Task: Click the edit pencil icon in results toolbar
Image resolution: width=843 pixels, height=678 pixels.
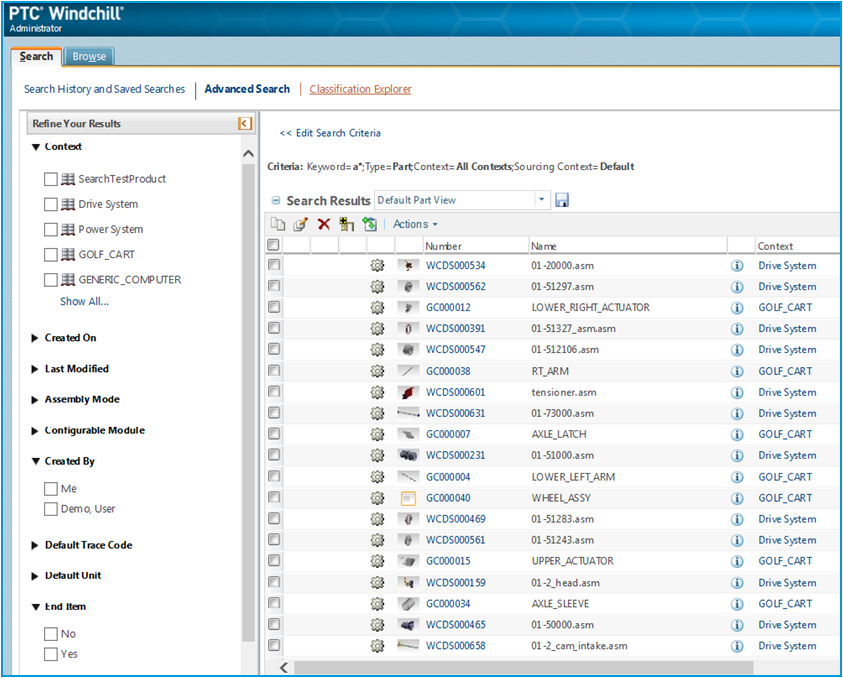Action: (301, 224)
